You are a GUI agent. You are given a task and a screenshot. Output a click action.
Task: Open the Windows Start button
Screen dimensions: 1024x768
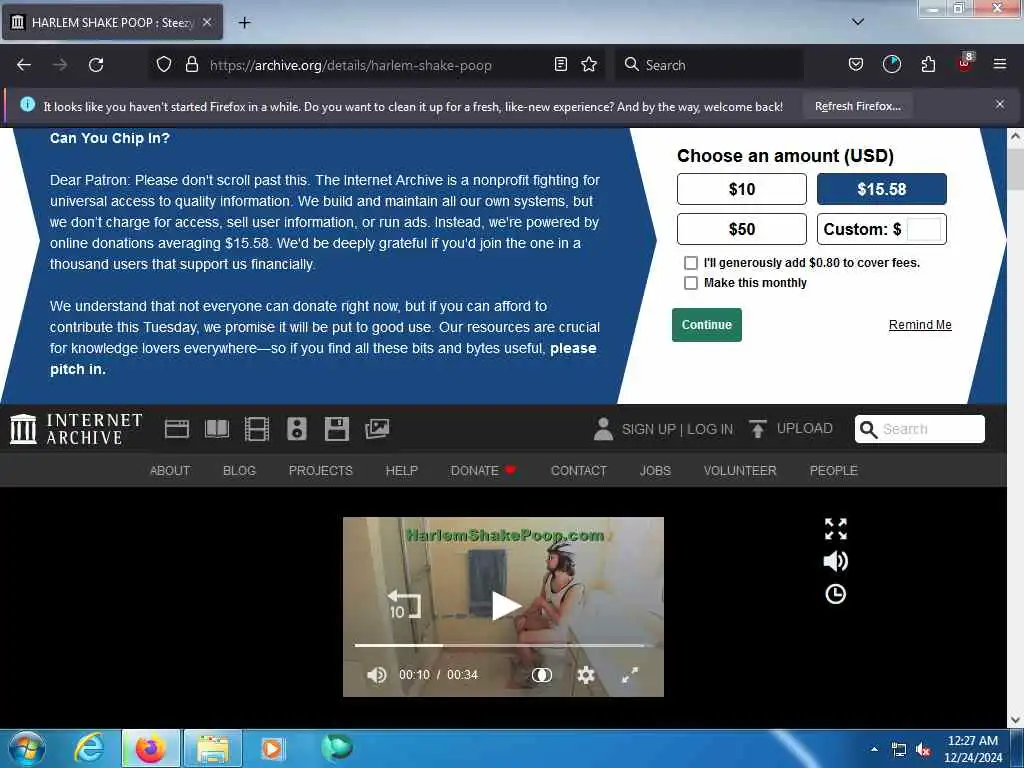pyautogui.click(x=27, y=748)
